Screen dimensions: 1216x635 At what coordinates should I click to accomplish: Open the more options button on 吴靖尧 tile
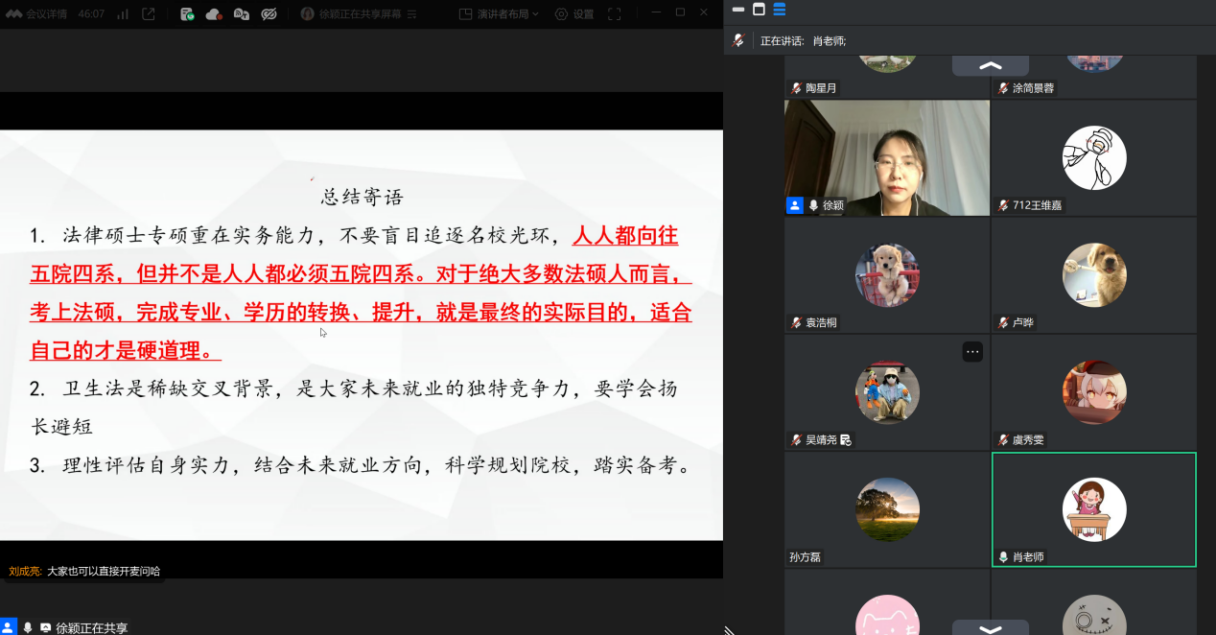tap(972, 351)
